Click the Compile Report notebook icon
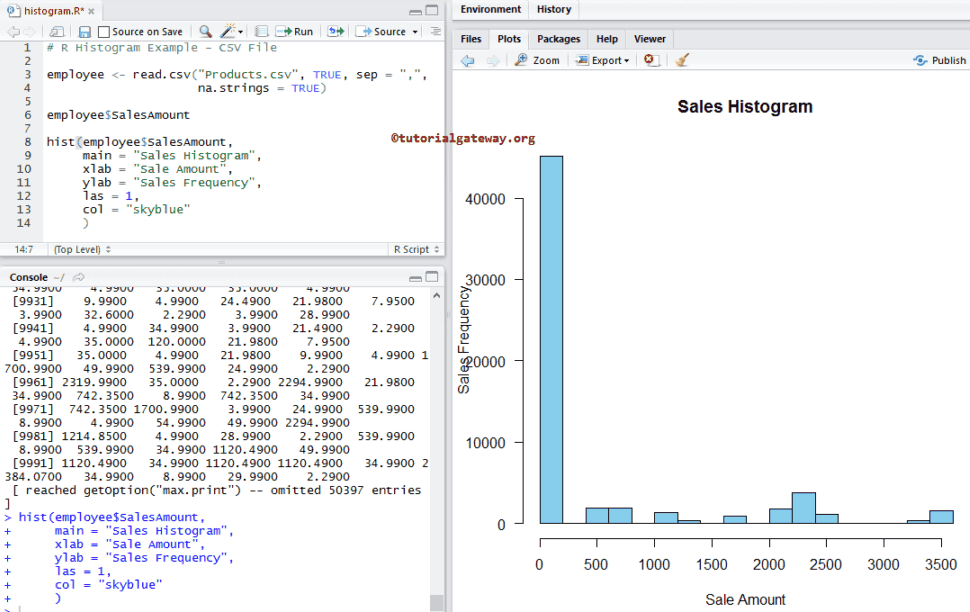The image size is (970, 612). click(260, 31)
